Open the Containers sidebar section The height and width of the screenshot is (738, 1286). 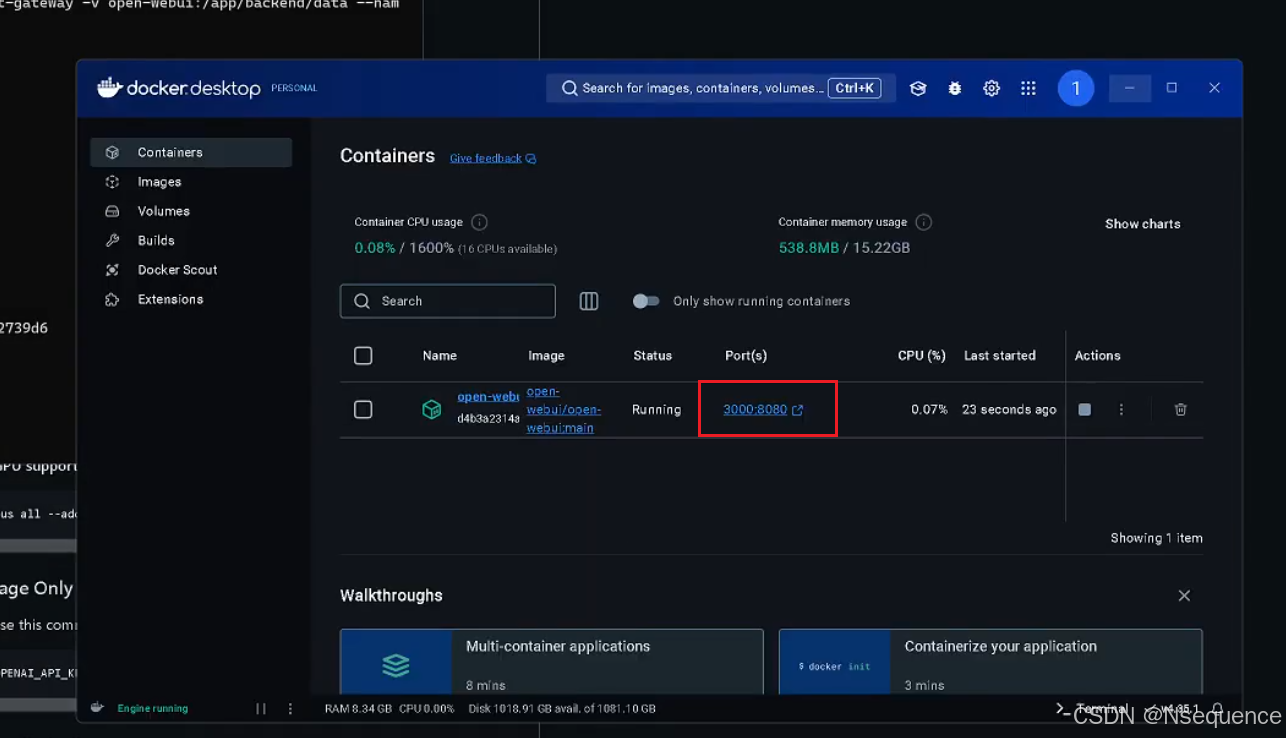pyautogui.click(x=191, y=152)
